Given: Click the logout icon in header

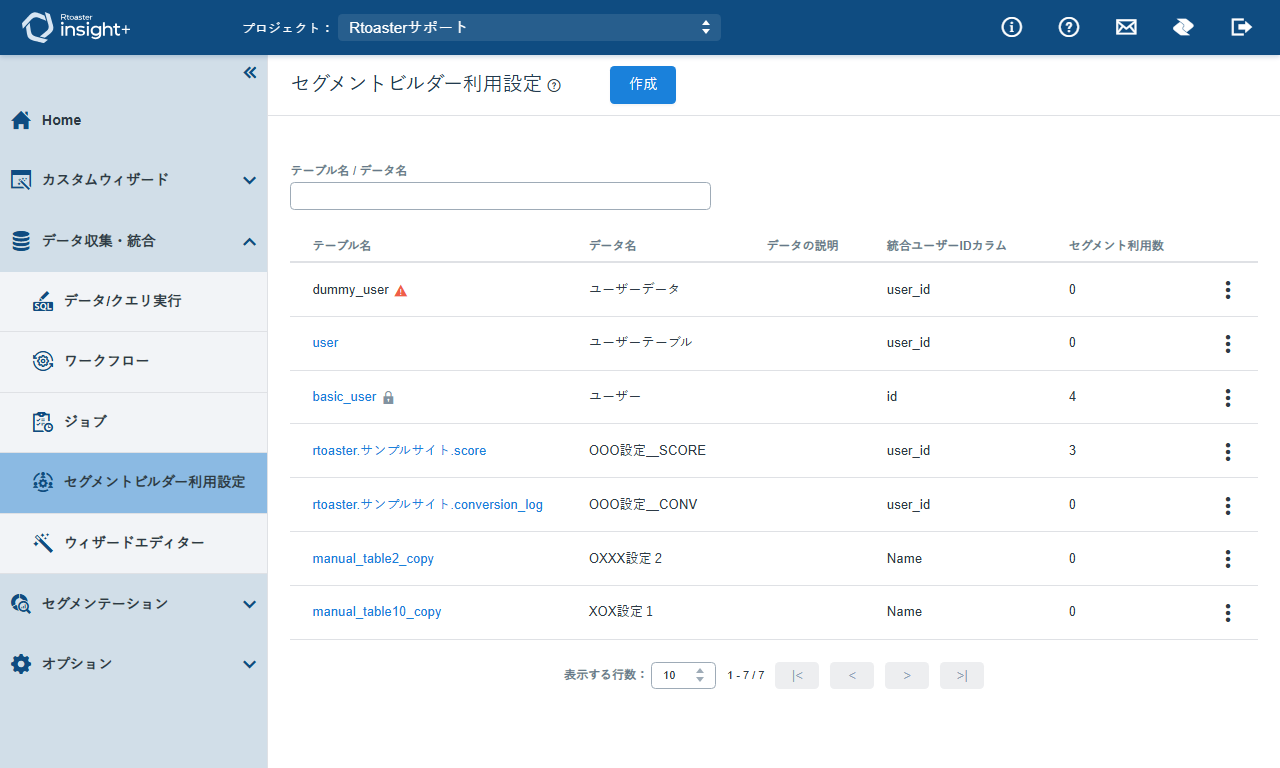Looking at the screenshot, I should [1241, 27].
